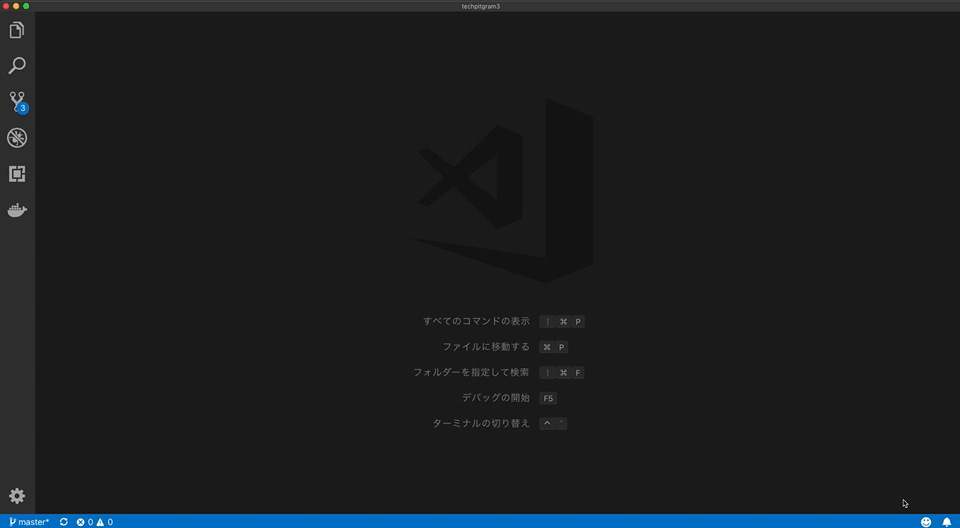960x528 pixels.
Task: Minimize the window with the yellow button
Action: (16, 6)
